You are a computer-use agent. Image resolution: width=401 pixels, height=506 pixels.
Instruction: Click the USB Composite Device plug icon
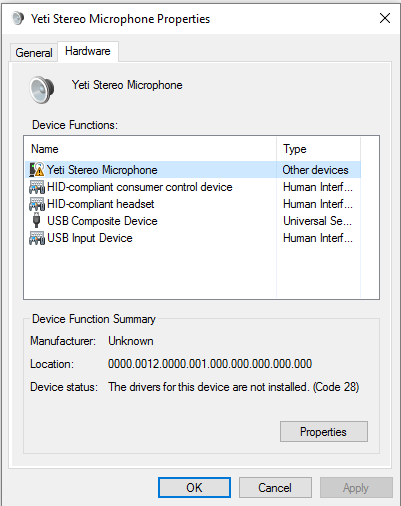coord(37,221)
